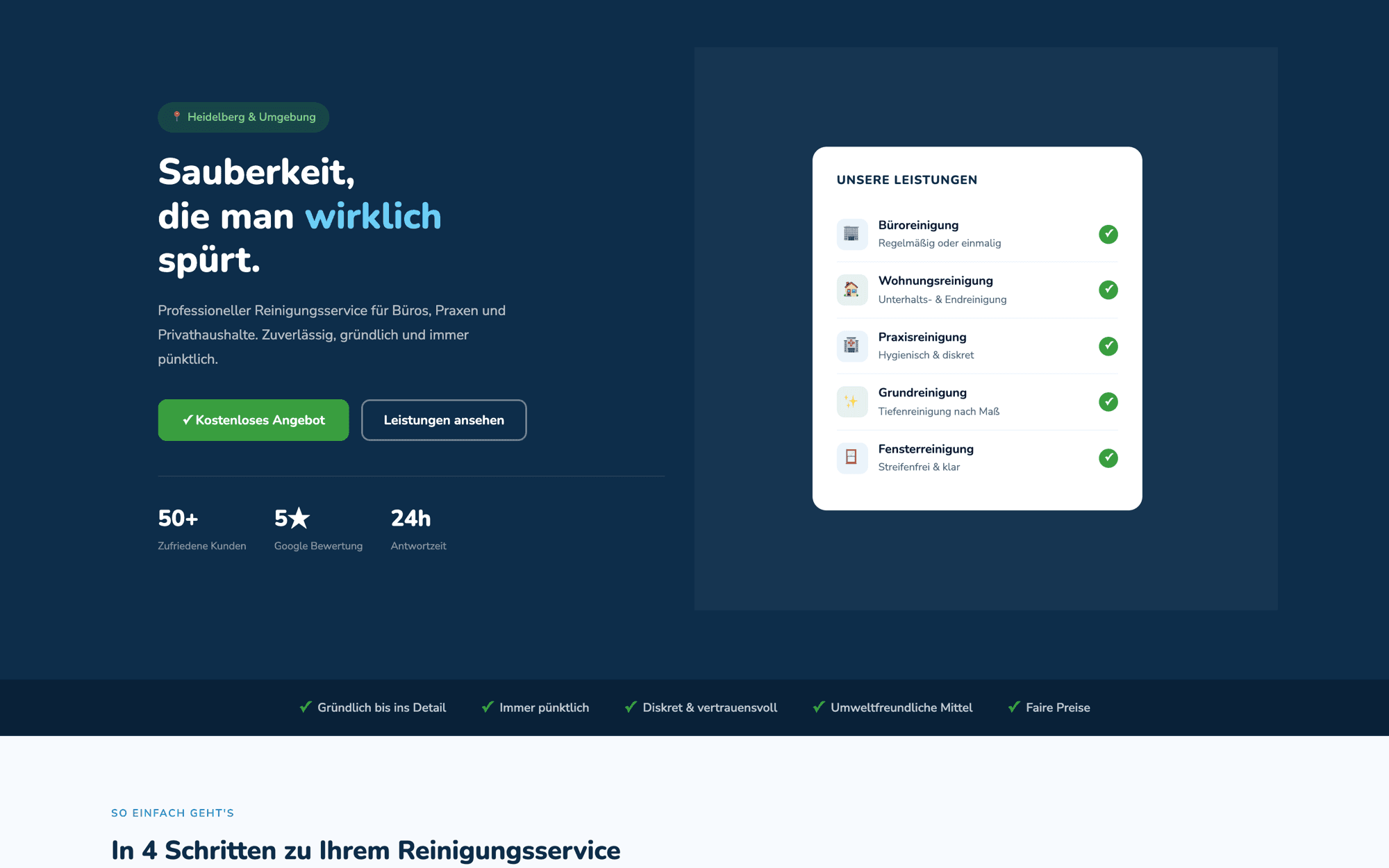Image resolution: width=1389 pixels, height=868 pixels.
Task: Click the Fensterreinigung window icon
Action: click(852, 458)
